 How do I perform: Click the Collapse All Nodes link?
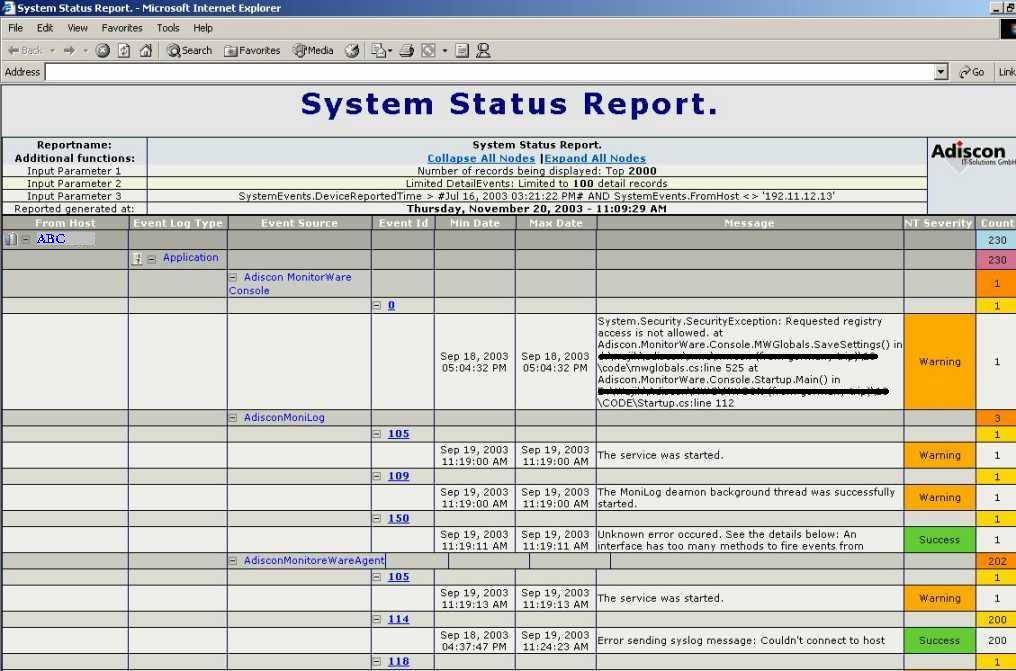[x=481, y=158]
